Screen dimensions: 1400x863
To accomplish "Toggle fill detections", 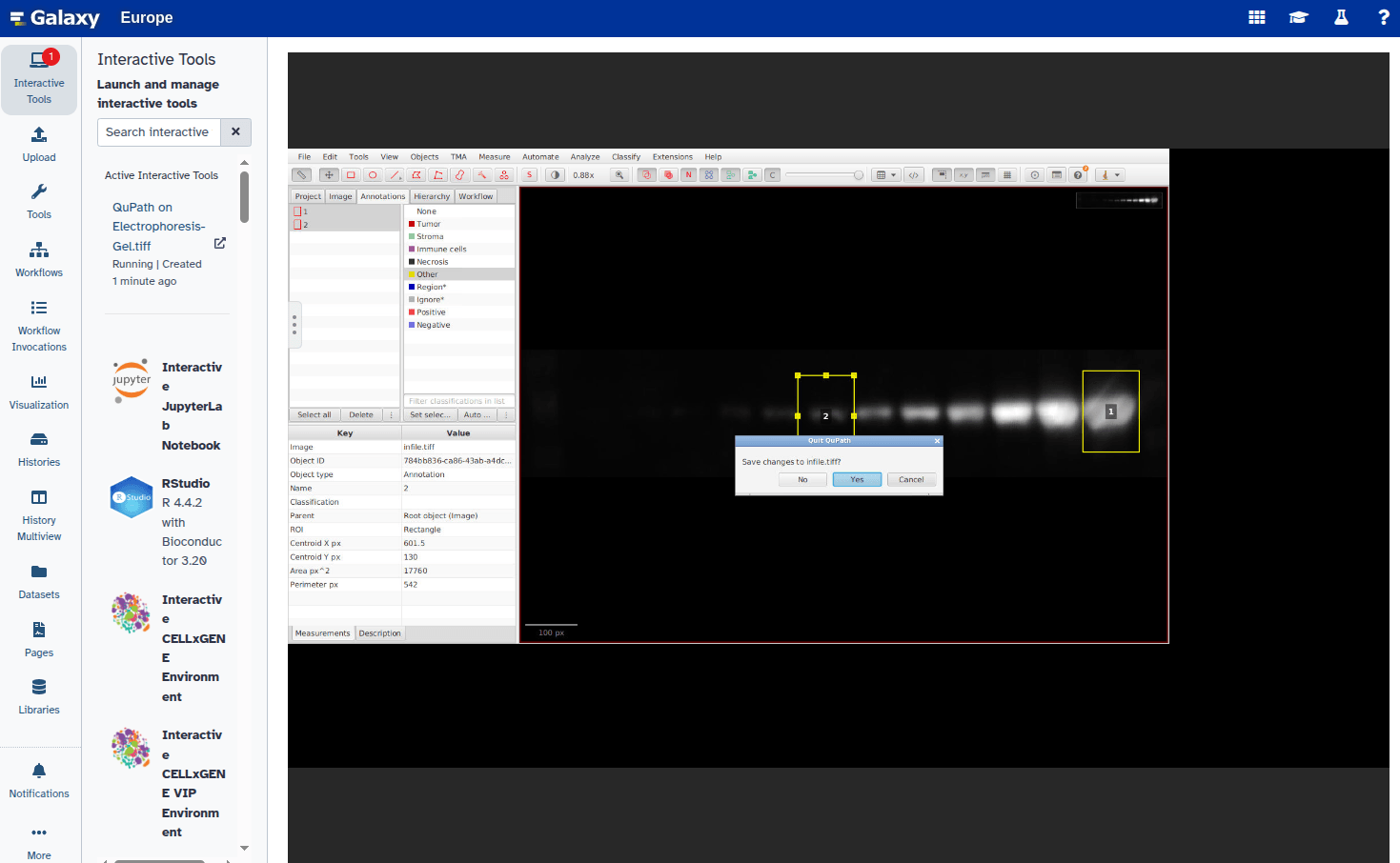I will click(x=752, y=175).
